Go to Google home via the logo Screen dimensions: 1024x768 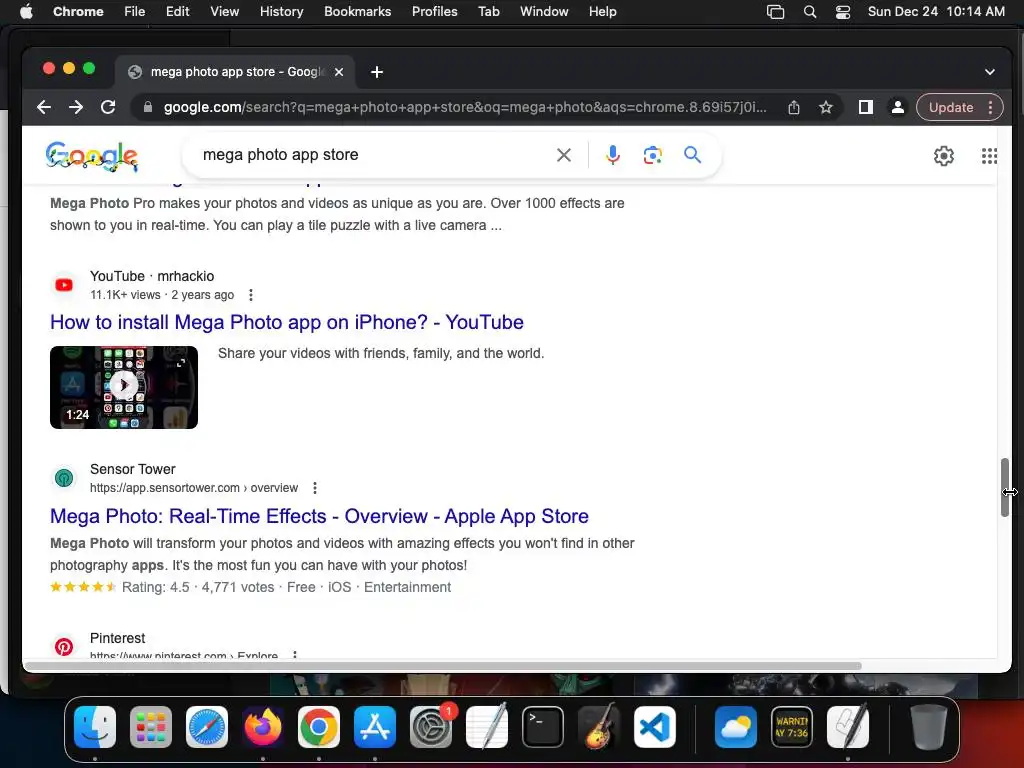(91, 156)
